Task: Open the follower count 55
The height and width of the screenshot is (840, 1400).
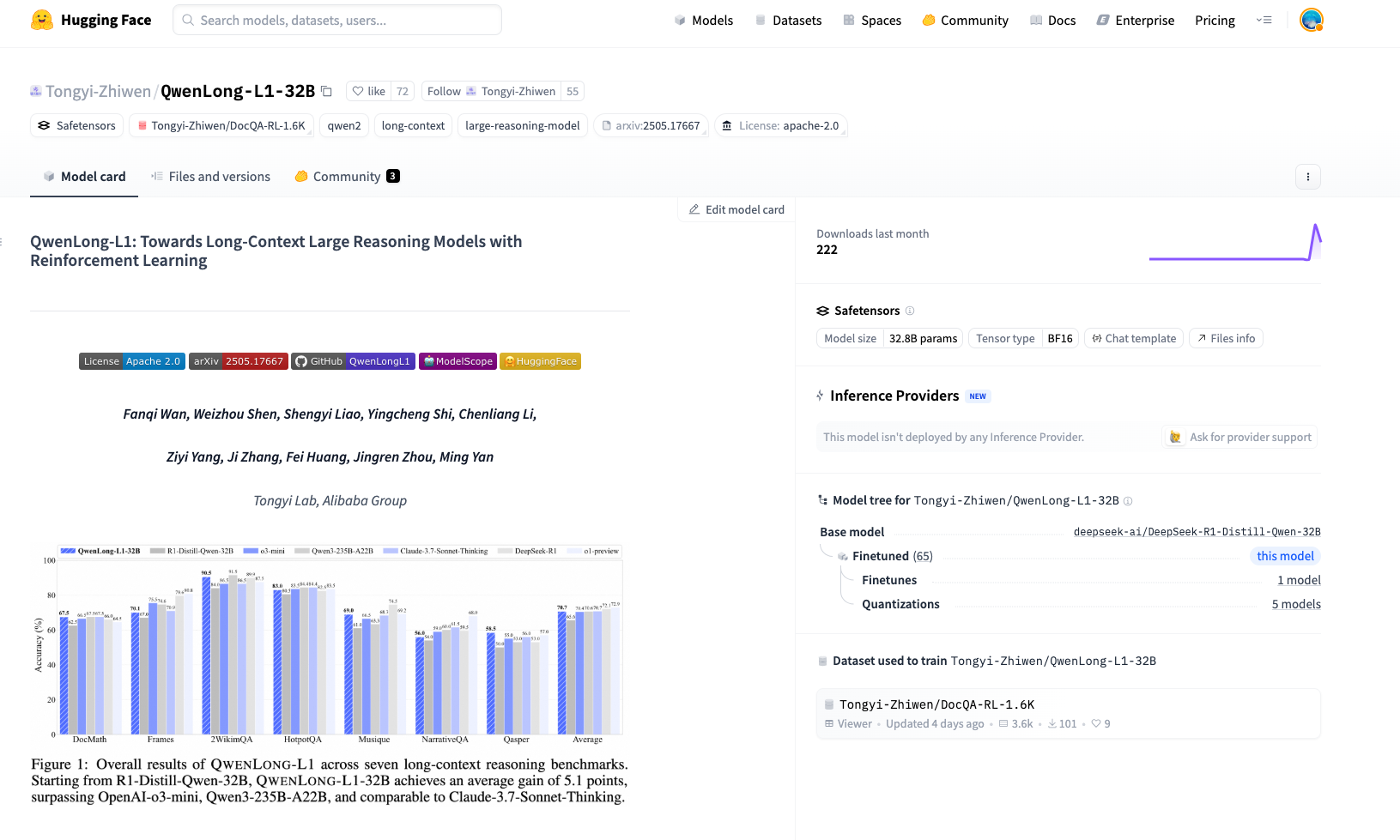Action: pyautogui.click(x=573, y=91)
